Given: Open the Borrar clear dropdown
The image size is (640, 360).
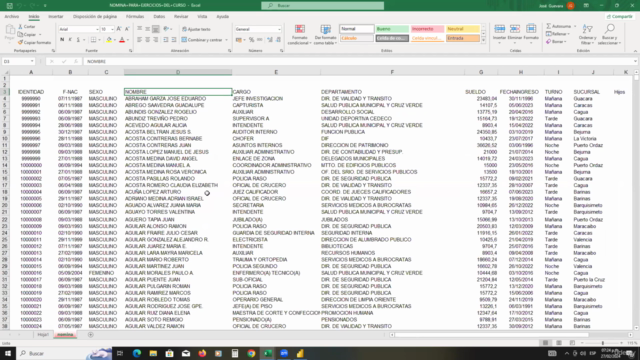Looking at the screenshot, I should (x=556, y=42).
